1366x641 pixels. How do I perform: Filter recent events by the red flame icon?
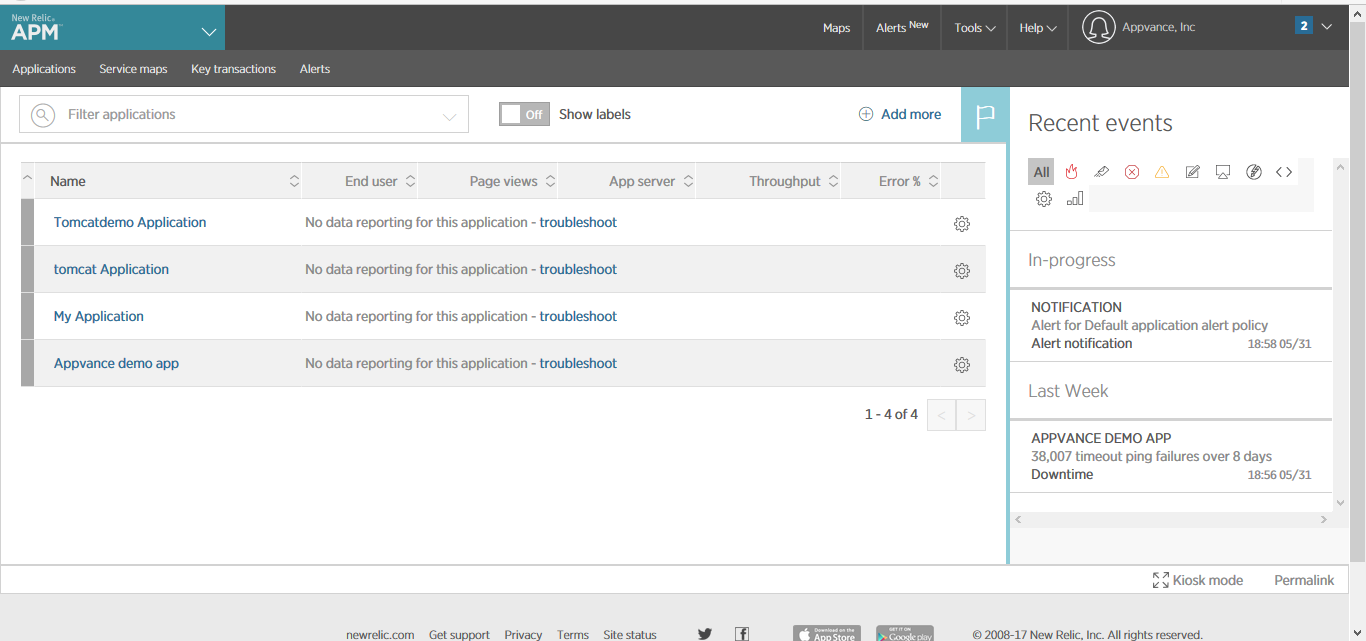point(1071,172)
